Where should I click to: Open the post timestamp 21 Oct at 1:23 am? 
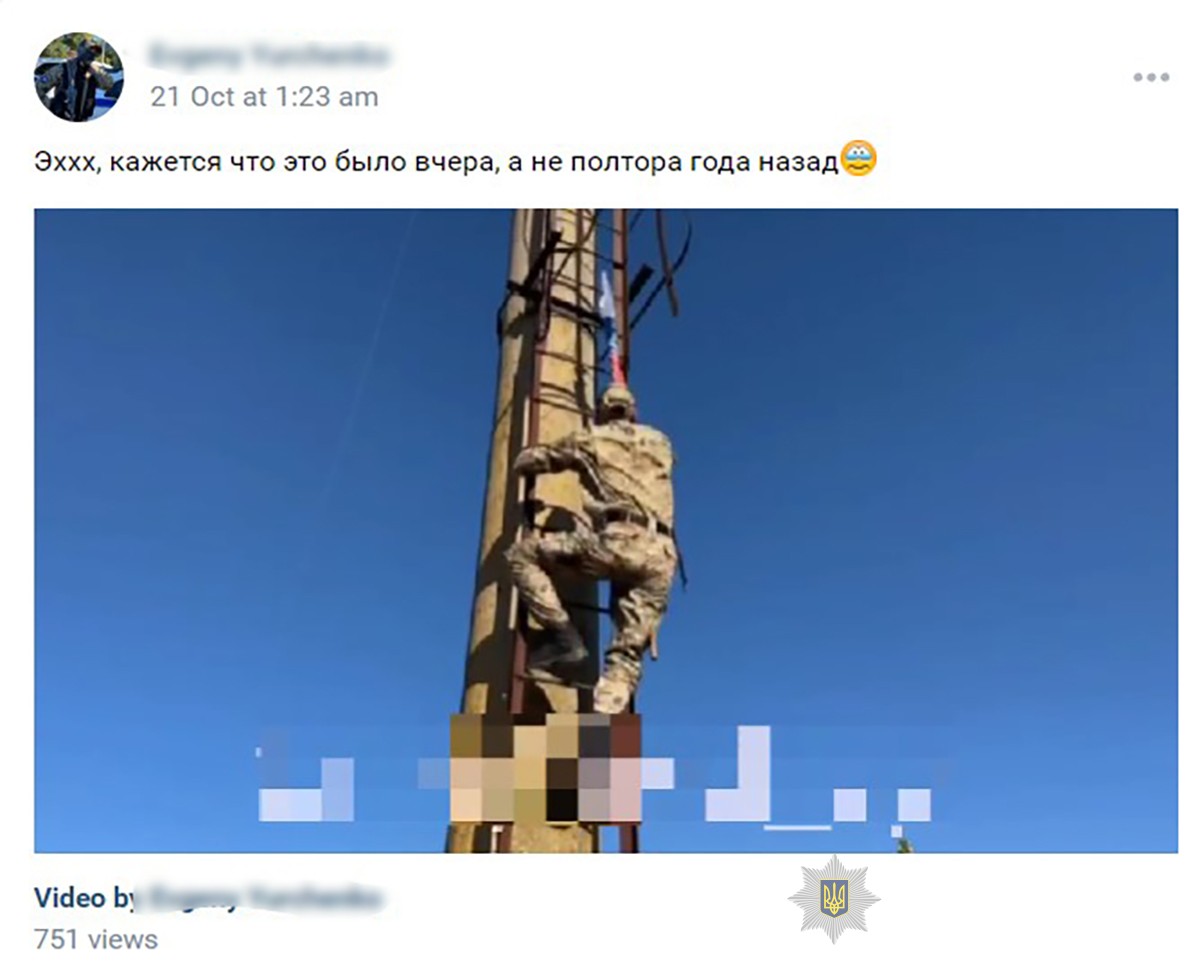[x=264, y=97]
